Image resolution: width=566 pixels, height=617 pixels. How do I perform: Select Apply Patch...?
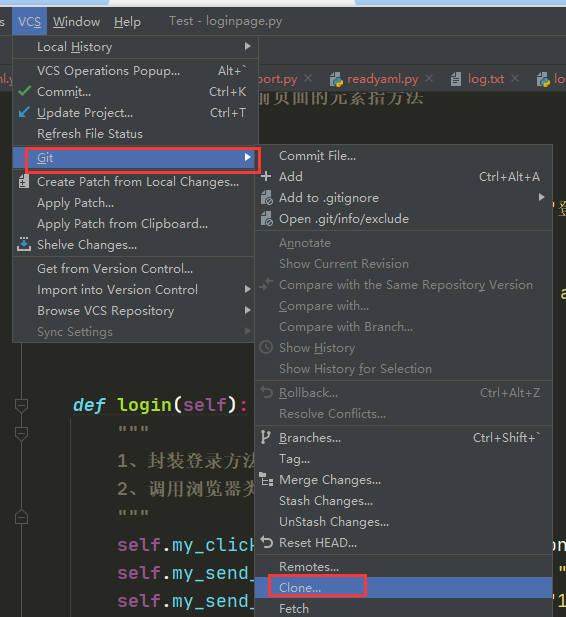[135, 203]
